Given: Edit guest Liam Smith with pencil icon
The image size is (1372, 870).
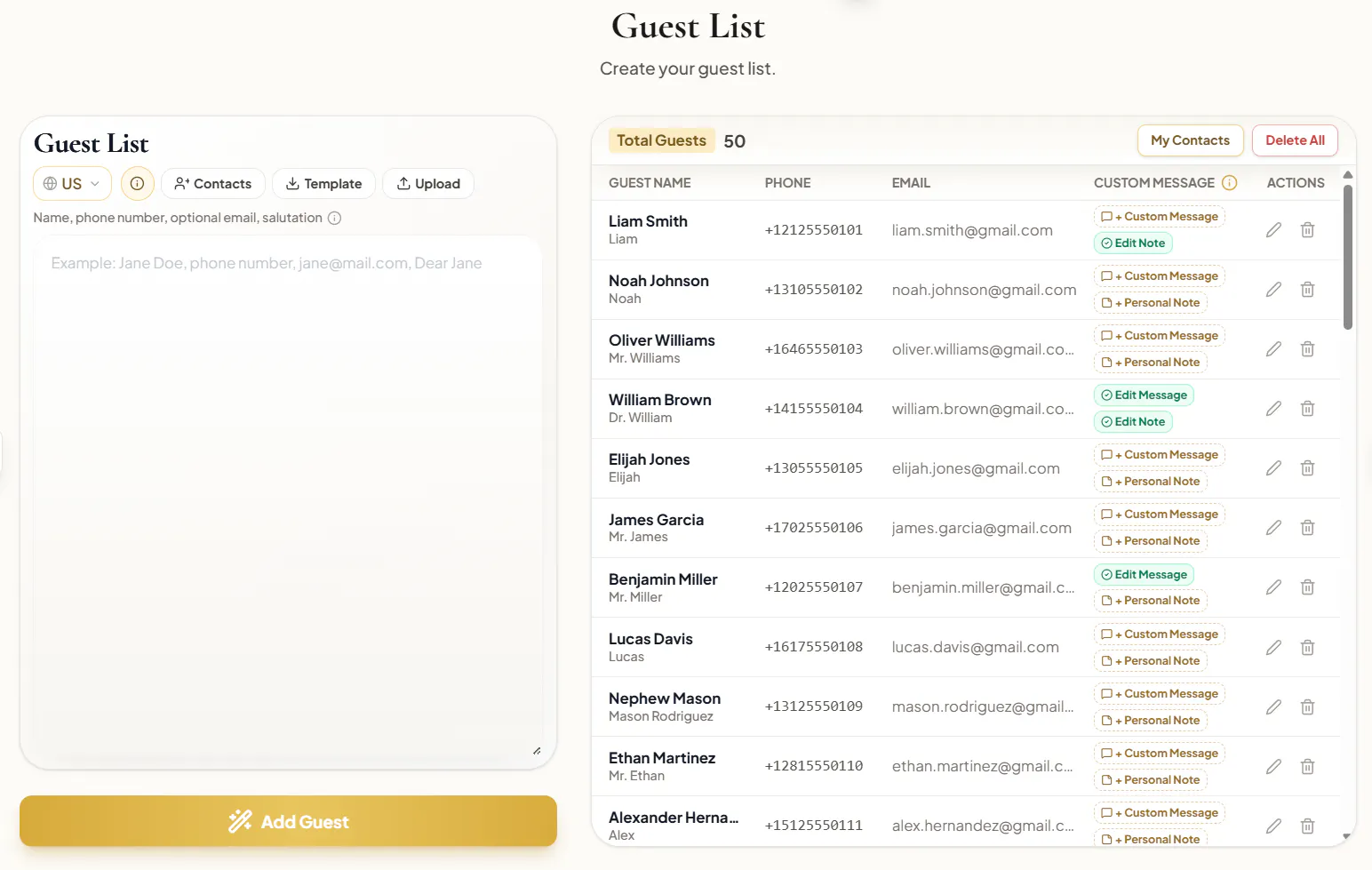Looking at the screenshot, I should [1273, 230].
